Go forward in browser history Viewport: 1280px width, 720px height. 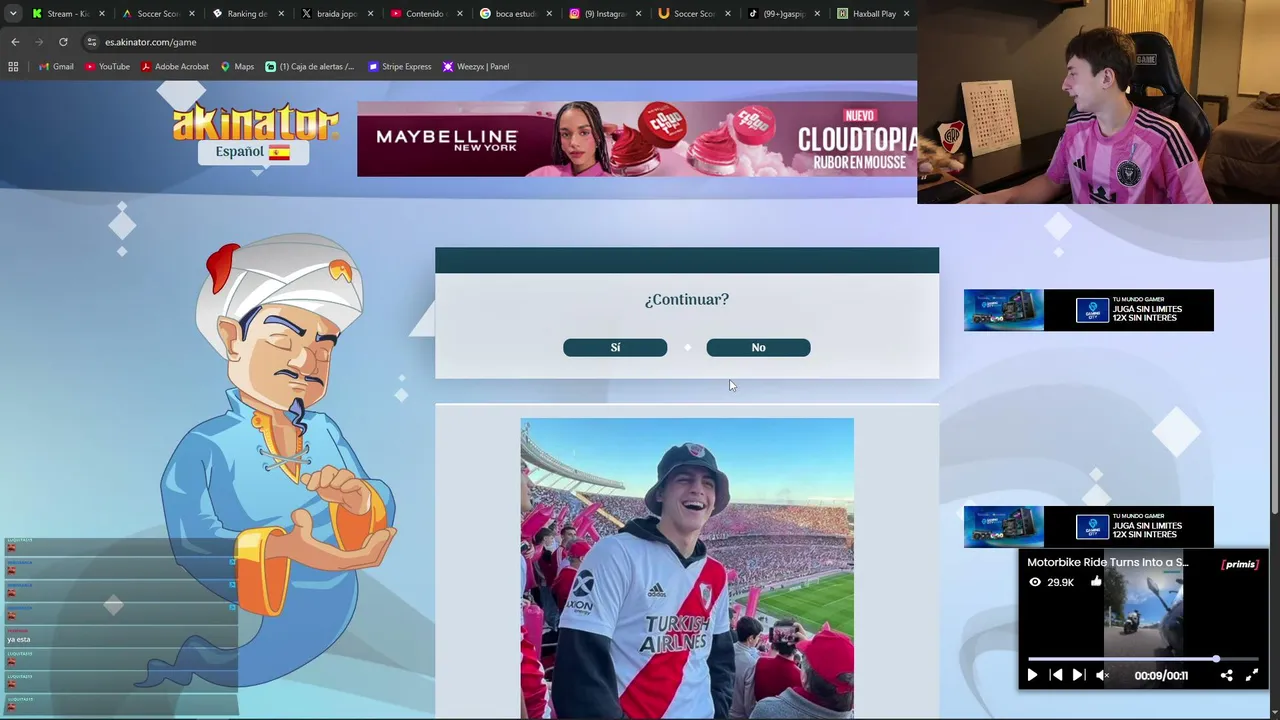(39, 42)
